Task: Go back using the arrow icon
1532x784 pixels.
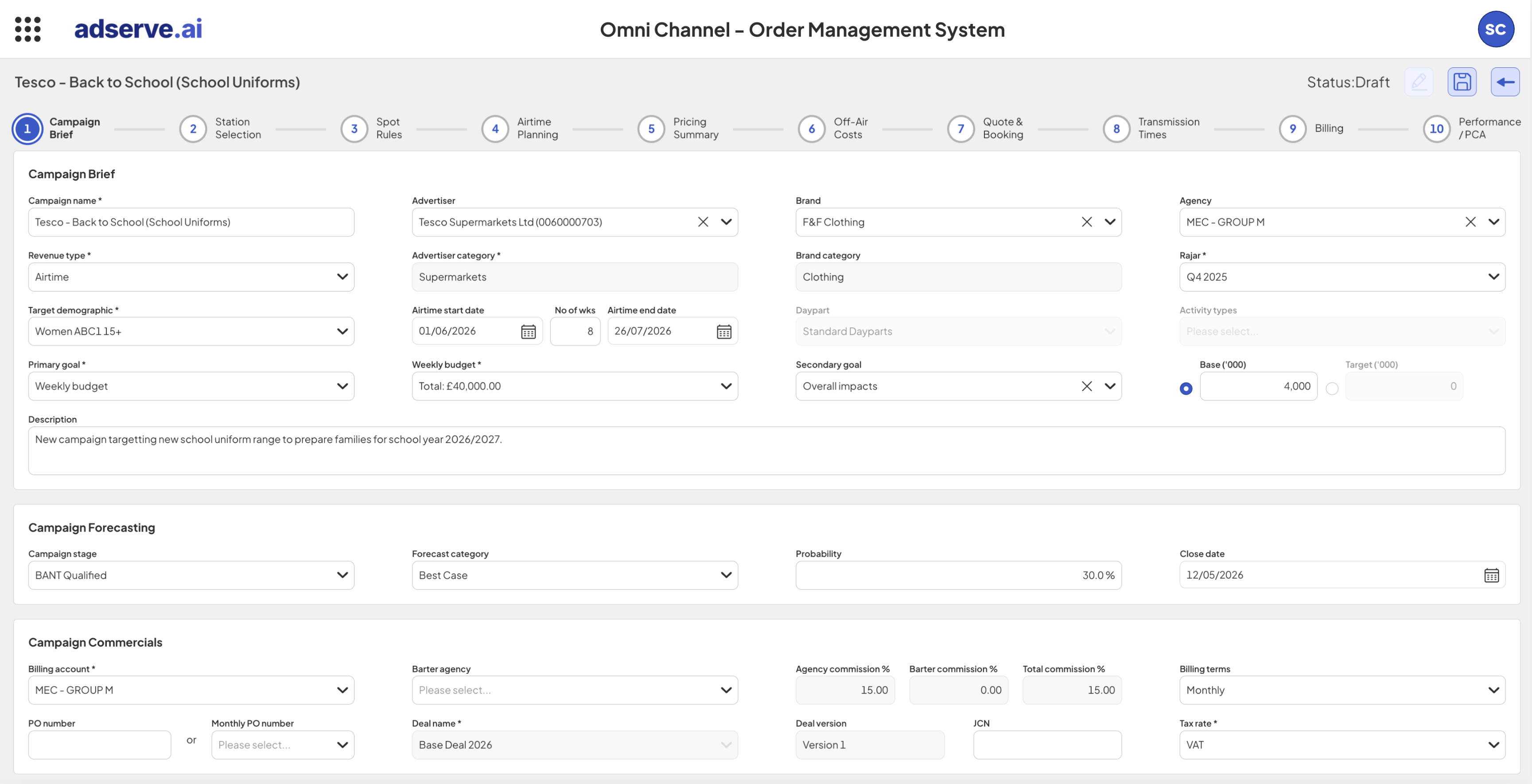Action: (1505, 82)
